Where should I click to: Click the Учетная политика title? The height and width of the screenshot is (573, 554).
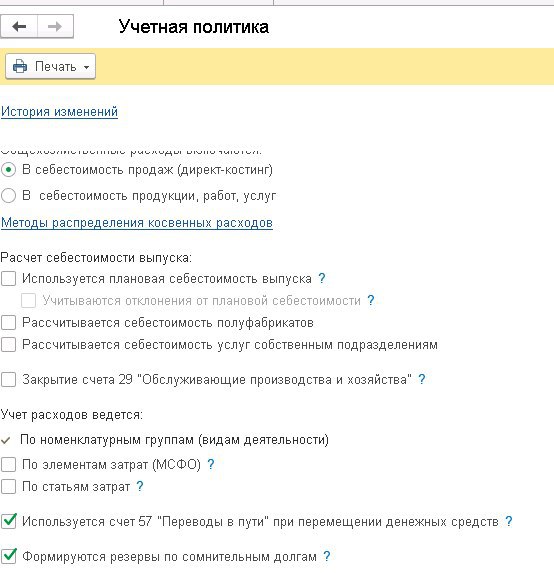point(194,27)
